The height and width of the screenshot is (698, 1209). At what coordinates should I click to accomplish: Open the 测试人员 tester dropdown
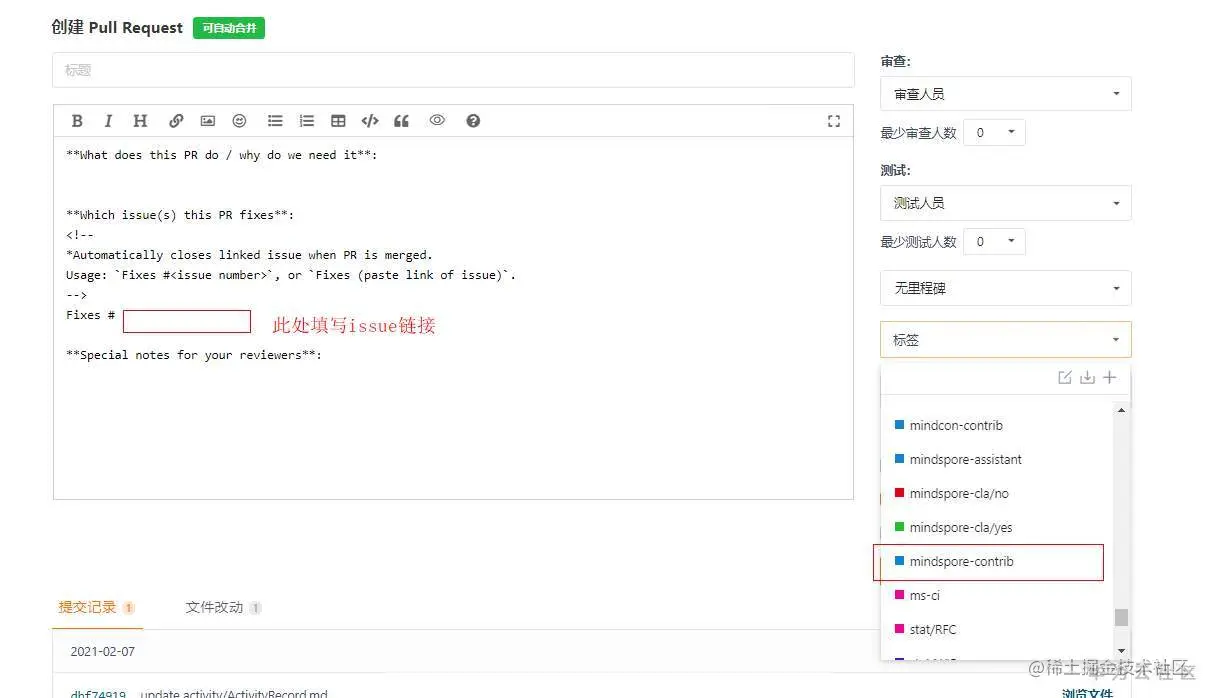[1006, 203]
